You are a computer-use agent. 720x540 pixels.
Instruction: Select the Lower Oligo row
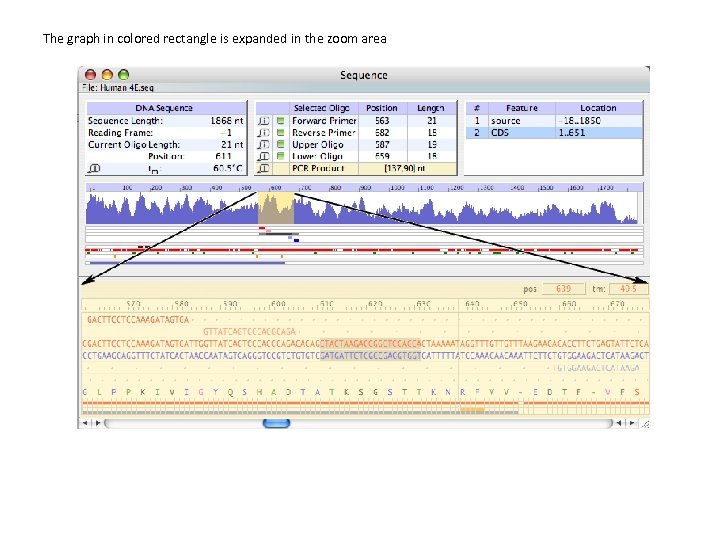coord(356,156)
